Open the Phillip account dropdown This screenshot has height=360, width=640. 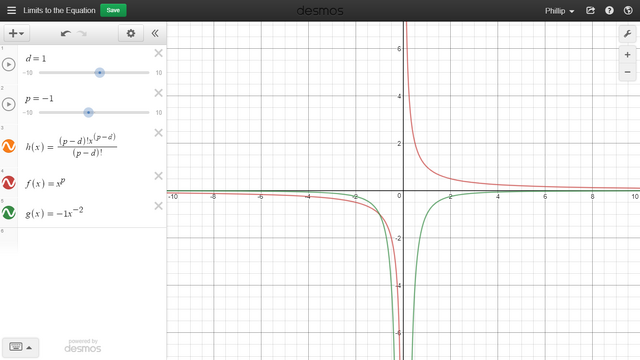coord(559,11)
